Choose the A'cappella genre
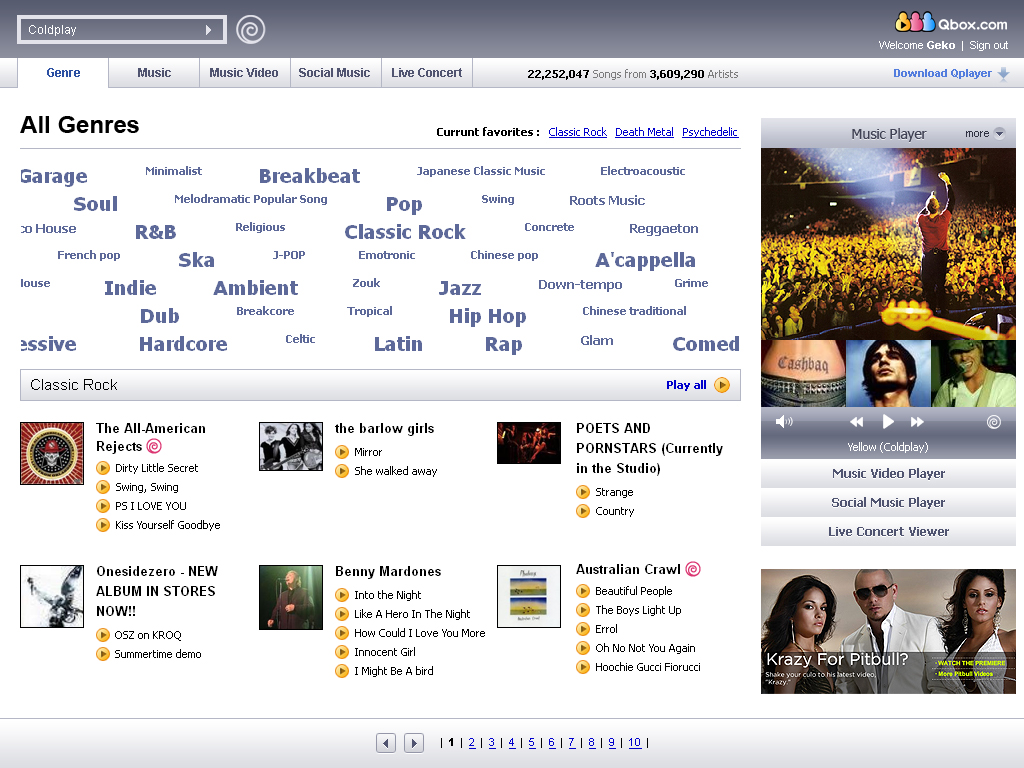 (645, 260)
